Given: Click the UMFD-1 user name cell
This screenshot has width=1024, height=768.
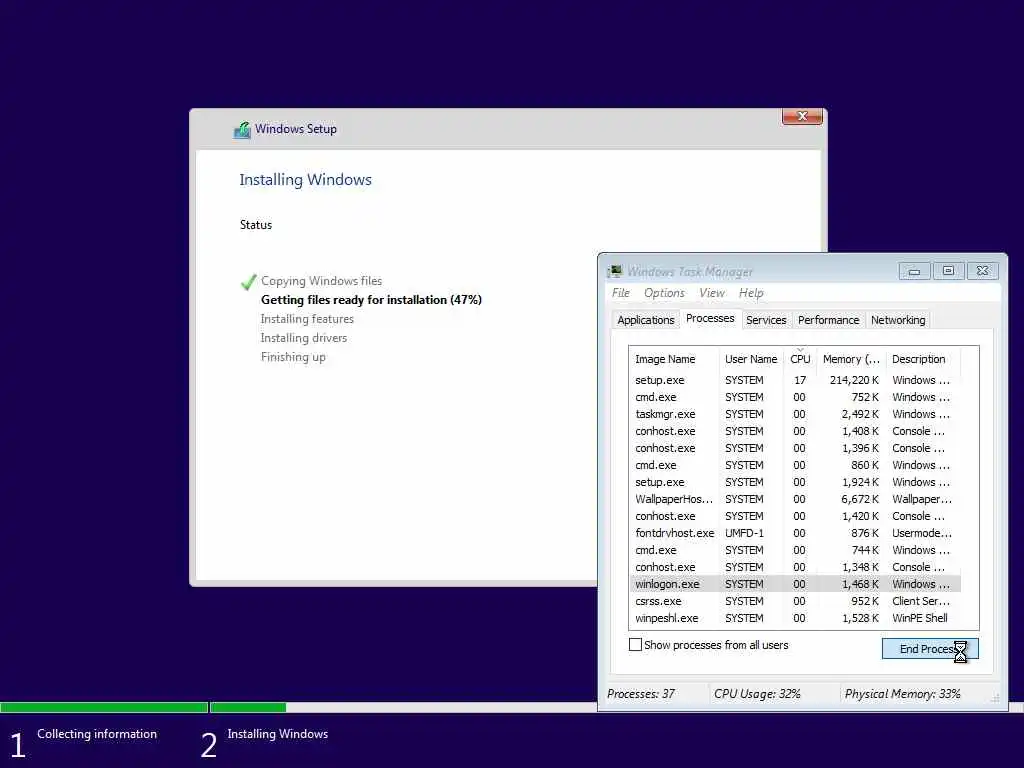Looking at the screenshot, I should [744, 533].
